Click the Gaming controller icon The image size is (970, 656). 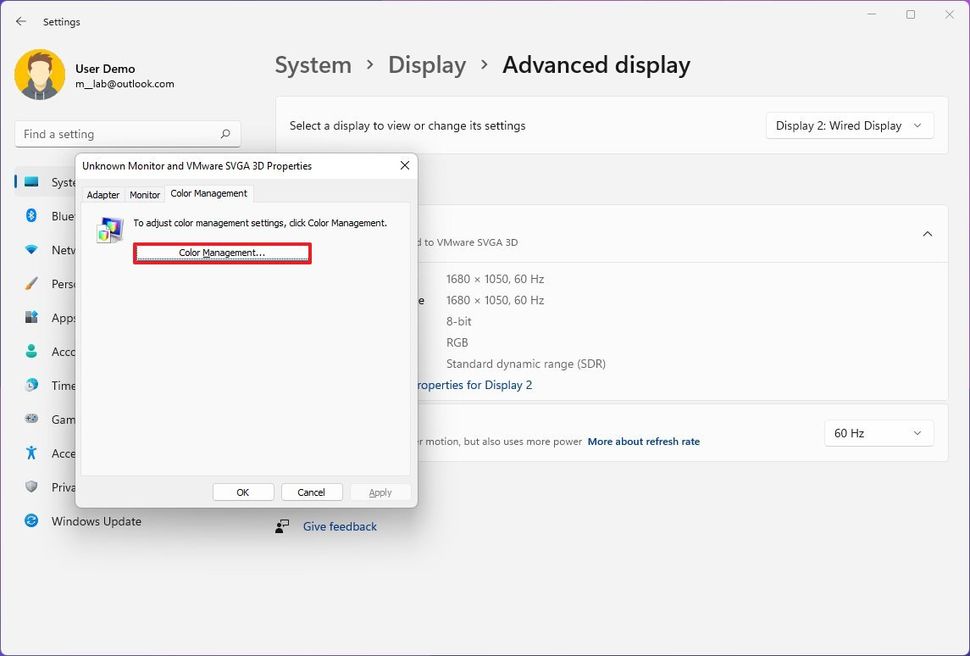tap(32, 420)
